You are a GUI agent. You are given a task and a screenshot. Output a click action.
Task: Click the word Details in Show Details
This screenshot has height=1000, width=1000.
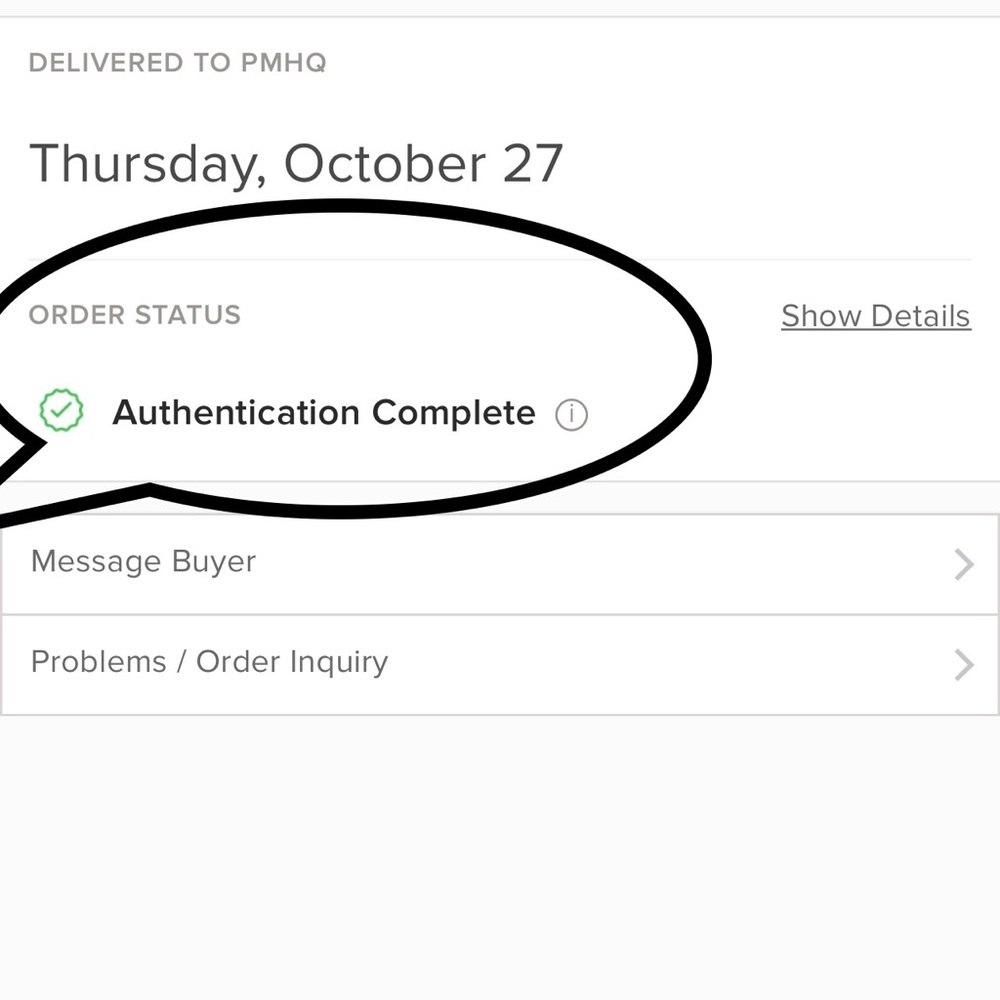click(x=920, y=316)
